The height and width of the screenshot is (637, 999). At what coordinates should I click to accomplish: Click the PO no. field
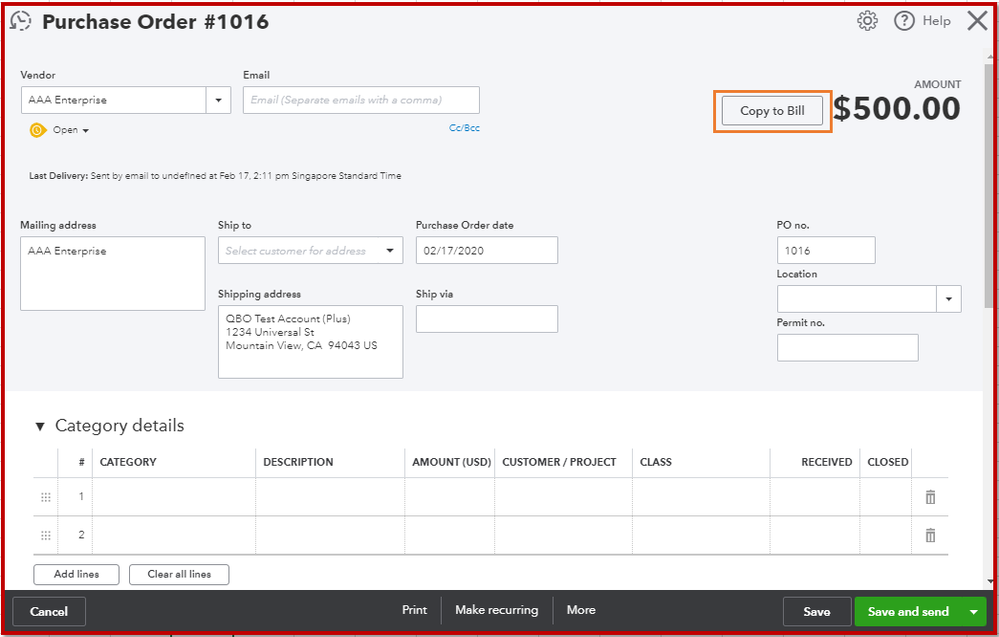(x=826, y=250)
